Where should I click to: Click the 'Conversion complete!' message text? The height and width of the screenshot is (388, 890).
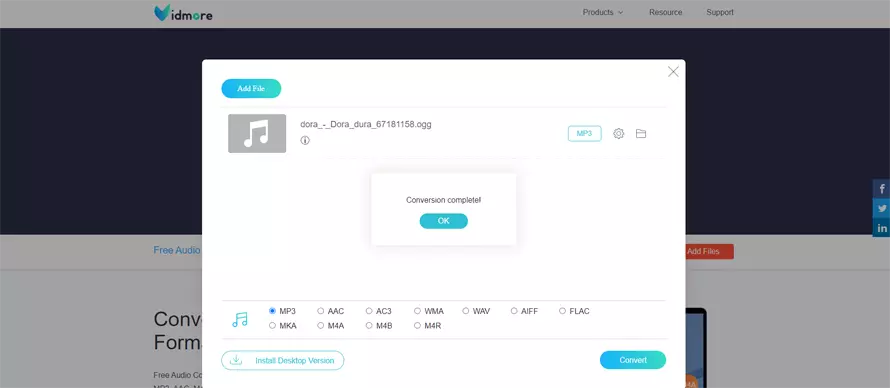tap(443, 200)
